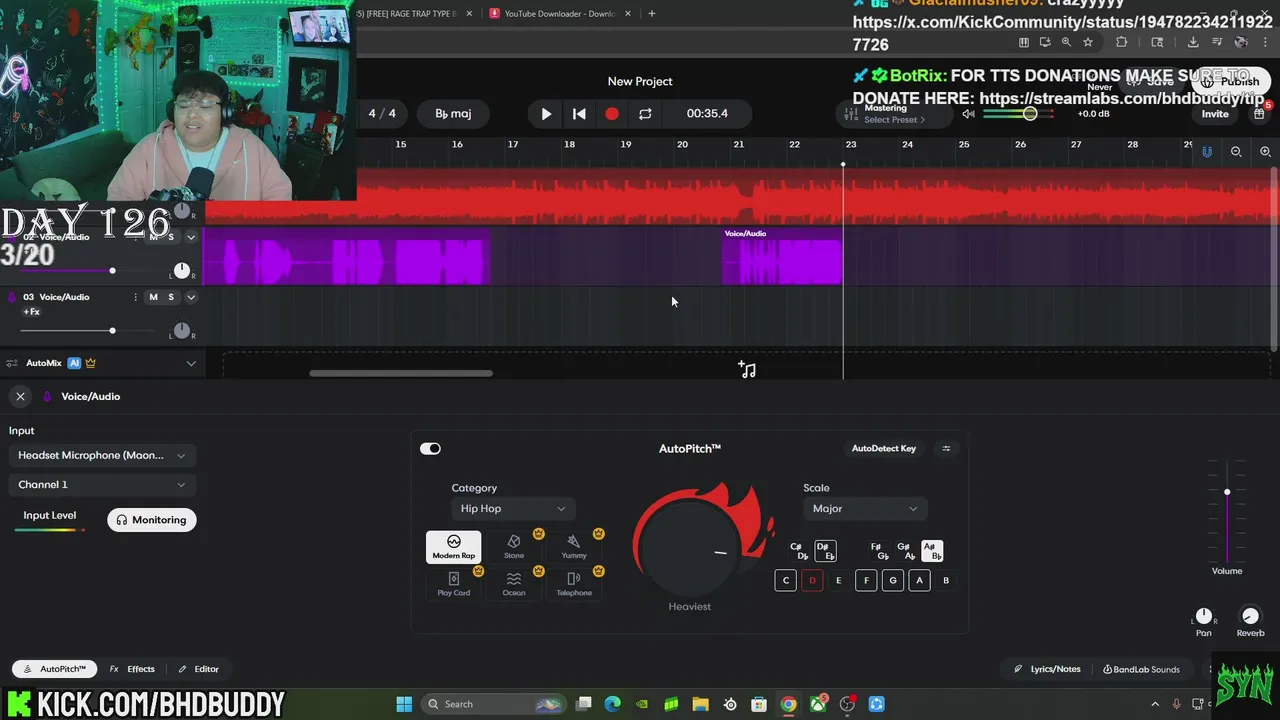The height and width of the screenshot is (720, 1280).
Task: Open AutoPitch advanced settings sliders icon
Action: pos(946,449)
